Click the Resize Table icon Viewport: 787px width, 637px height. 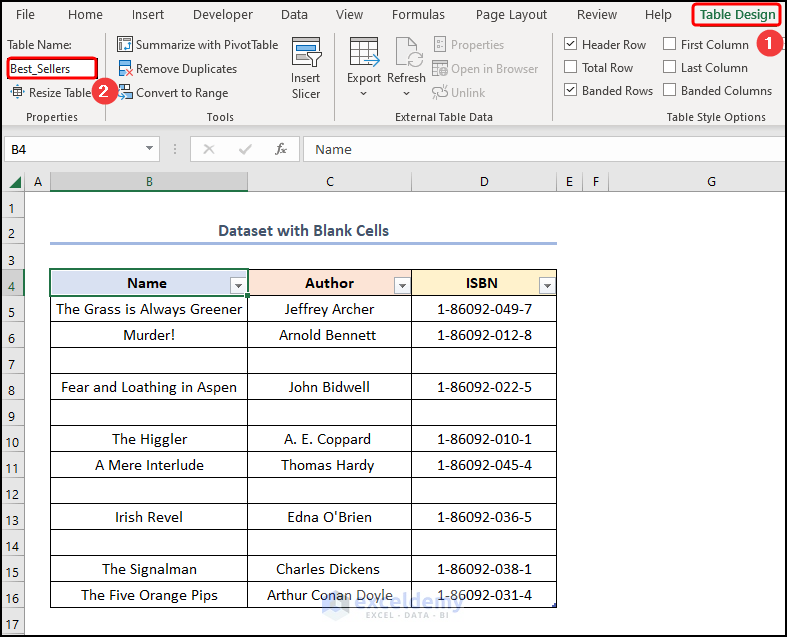18,92
